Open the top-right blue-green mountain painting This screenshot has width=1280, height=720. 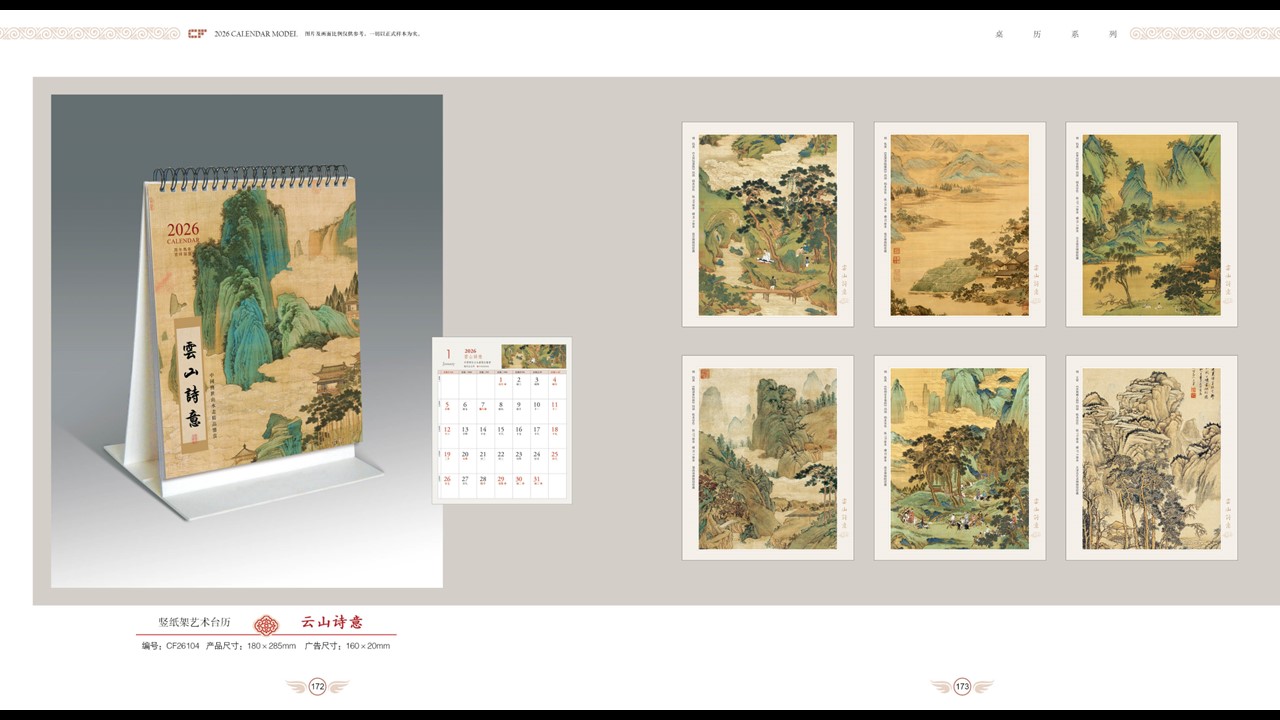coord(1151,225)
